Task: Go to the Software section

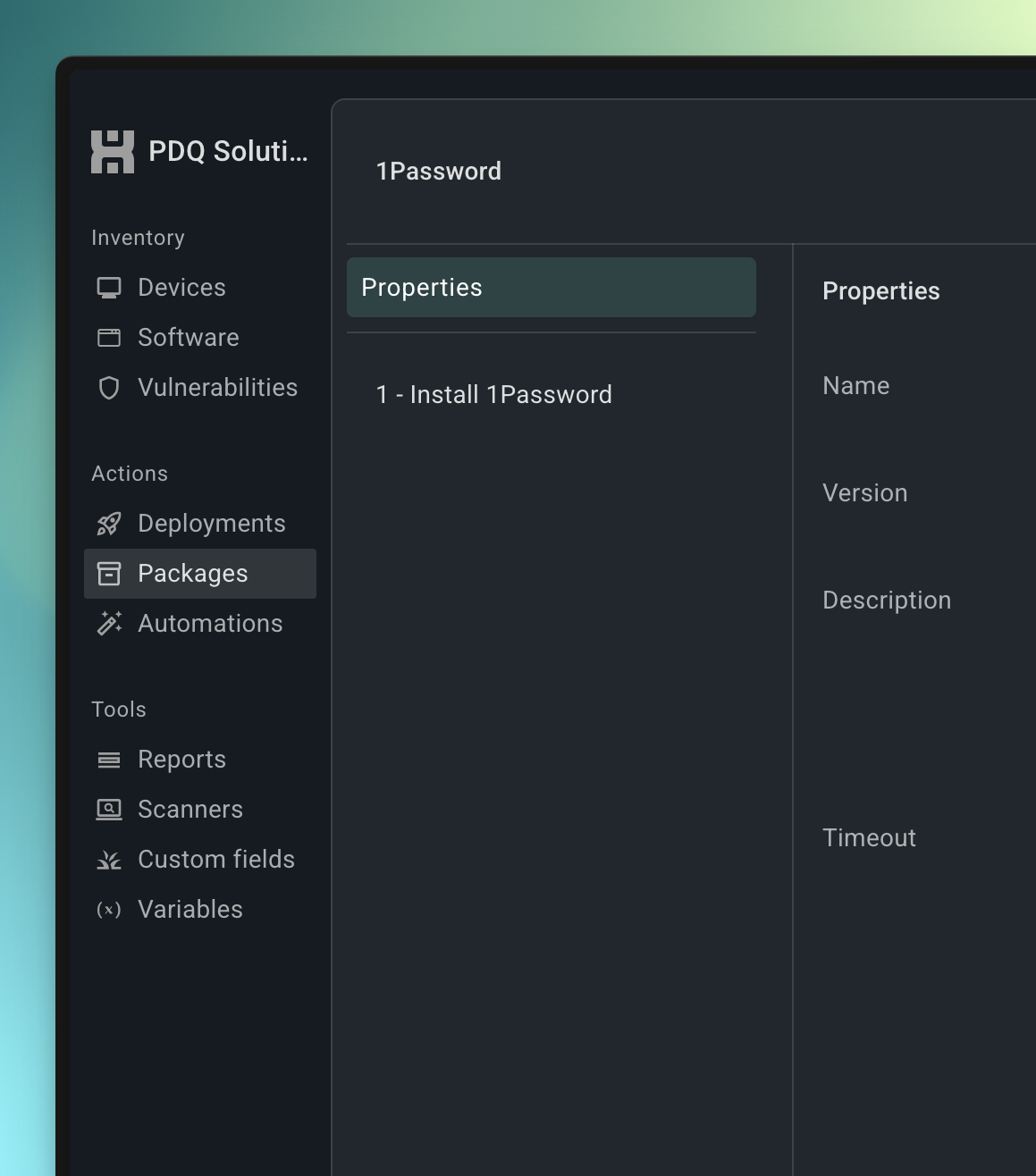Action: pos(200,338)
